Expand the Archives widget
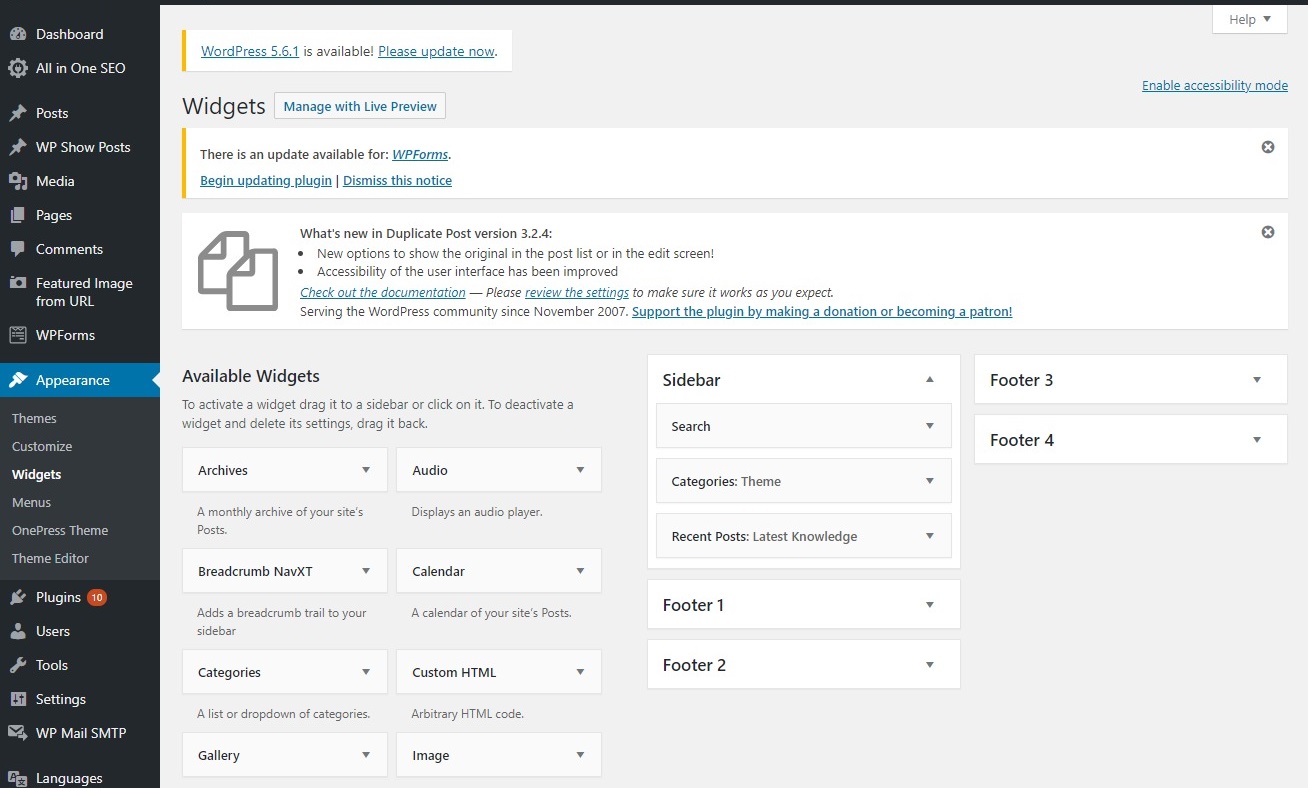 point(366,470)
